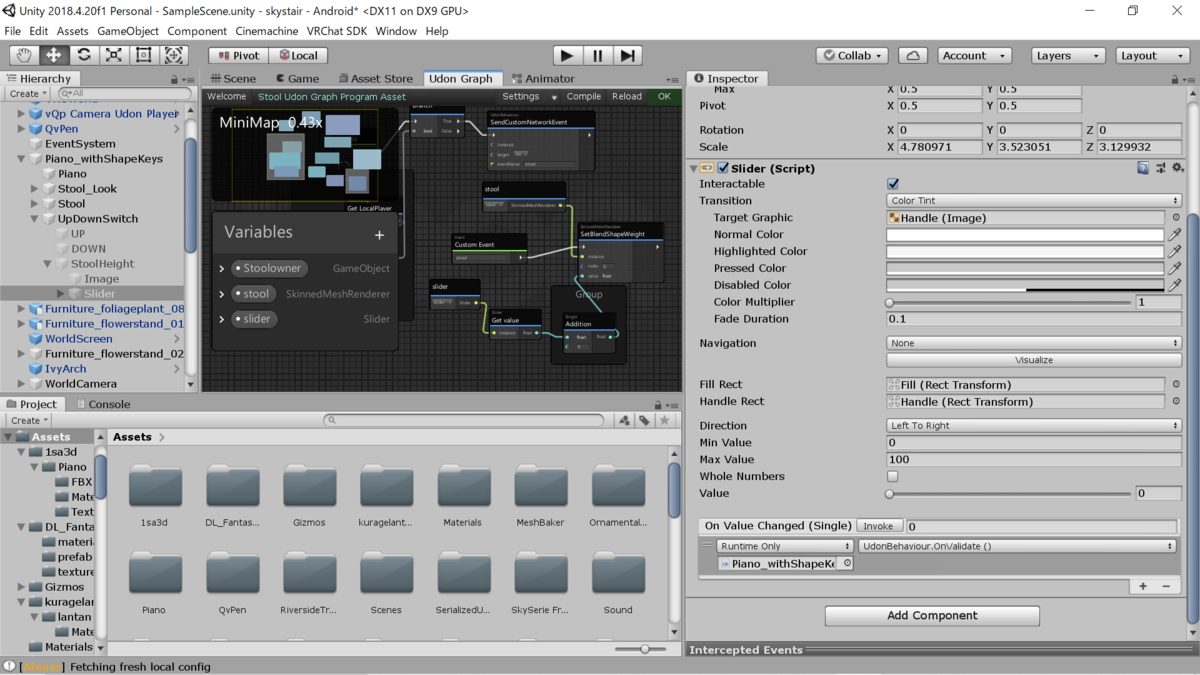Viewport: 1200px width, 675px height.
Task: Open Handle Rect object picker
Action: 1176,401
